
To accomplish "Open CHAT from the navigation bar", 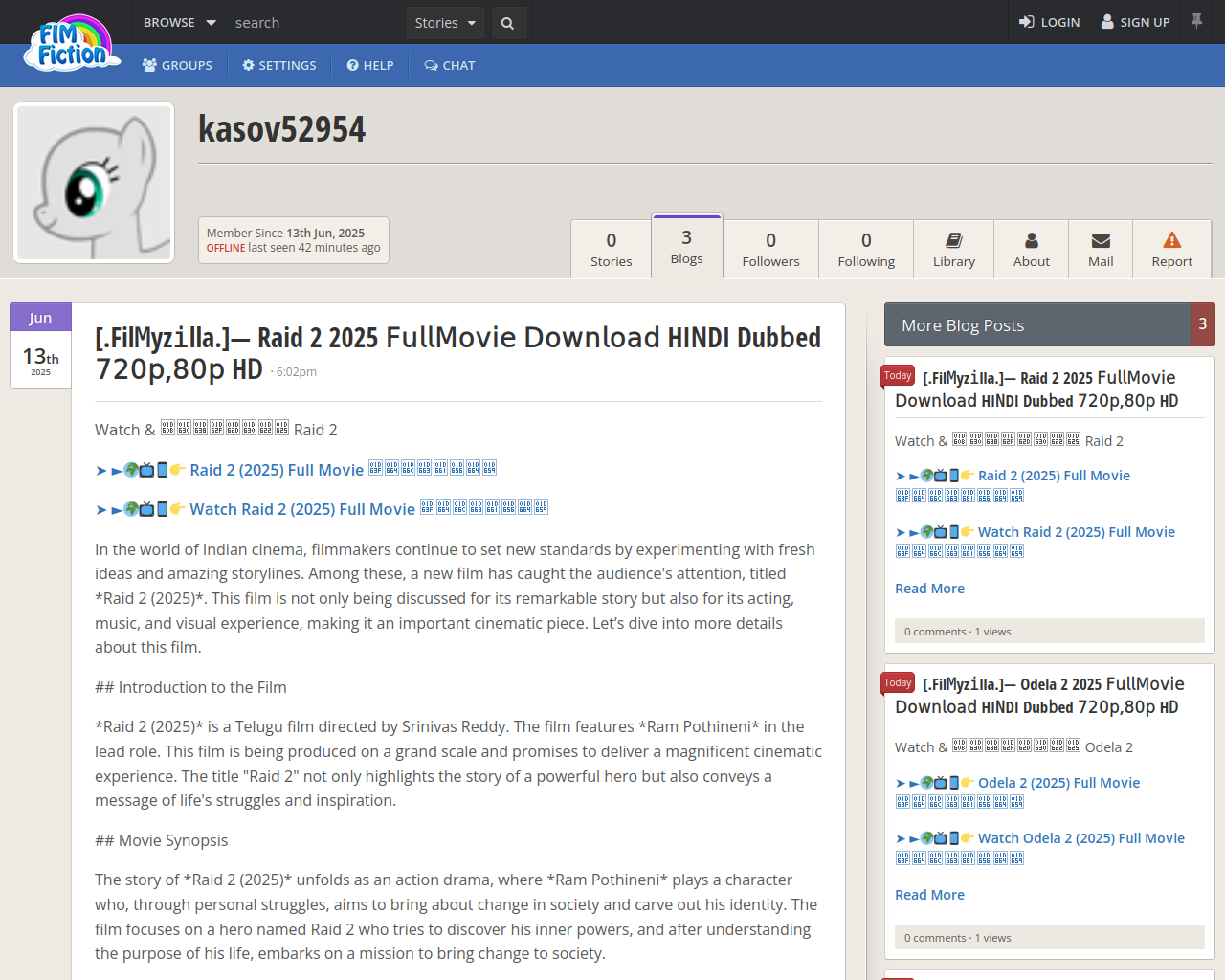I will click(450, 65).
